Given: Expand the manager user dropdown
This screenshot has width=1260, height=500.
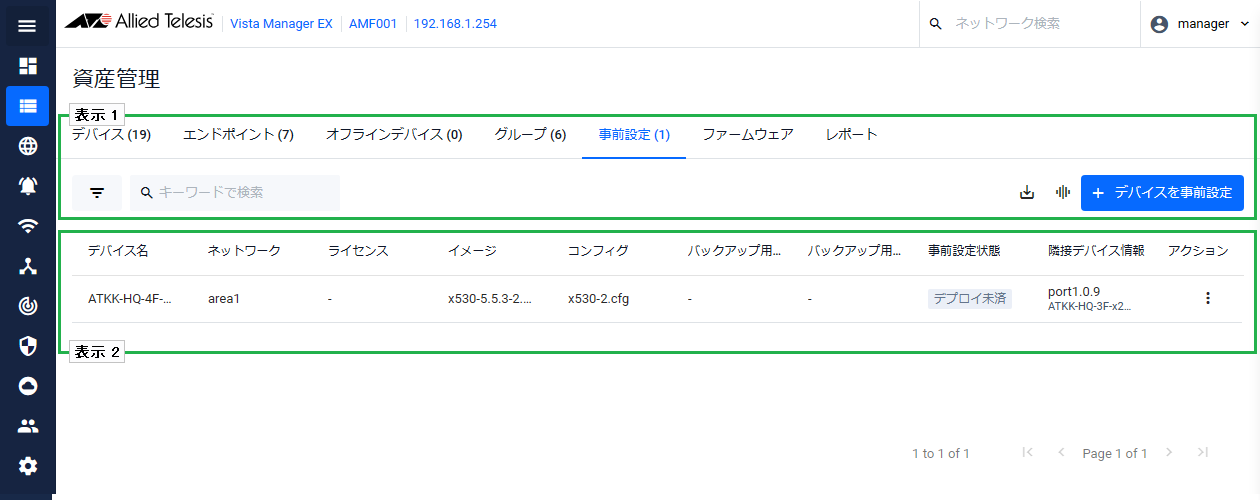Looking at the screenshot, I should [1199, 24].
